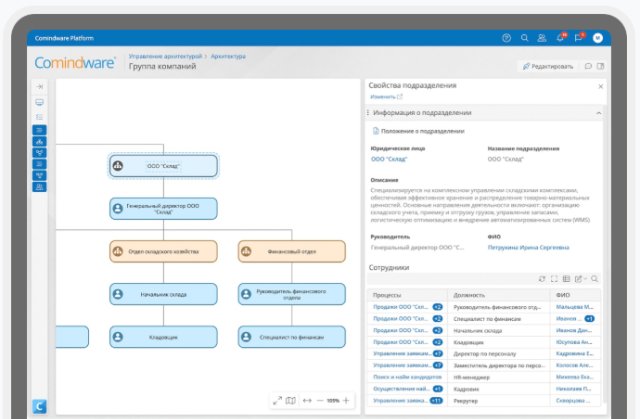Open the Юсупова employee link
The image size is (640, 419).
[x=574, y=342]
